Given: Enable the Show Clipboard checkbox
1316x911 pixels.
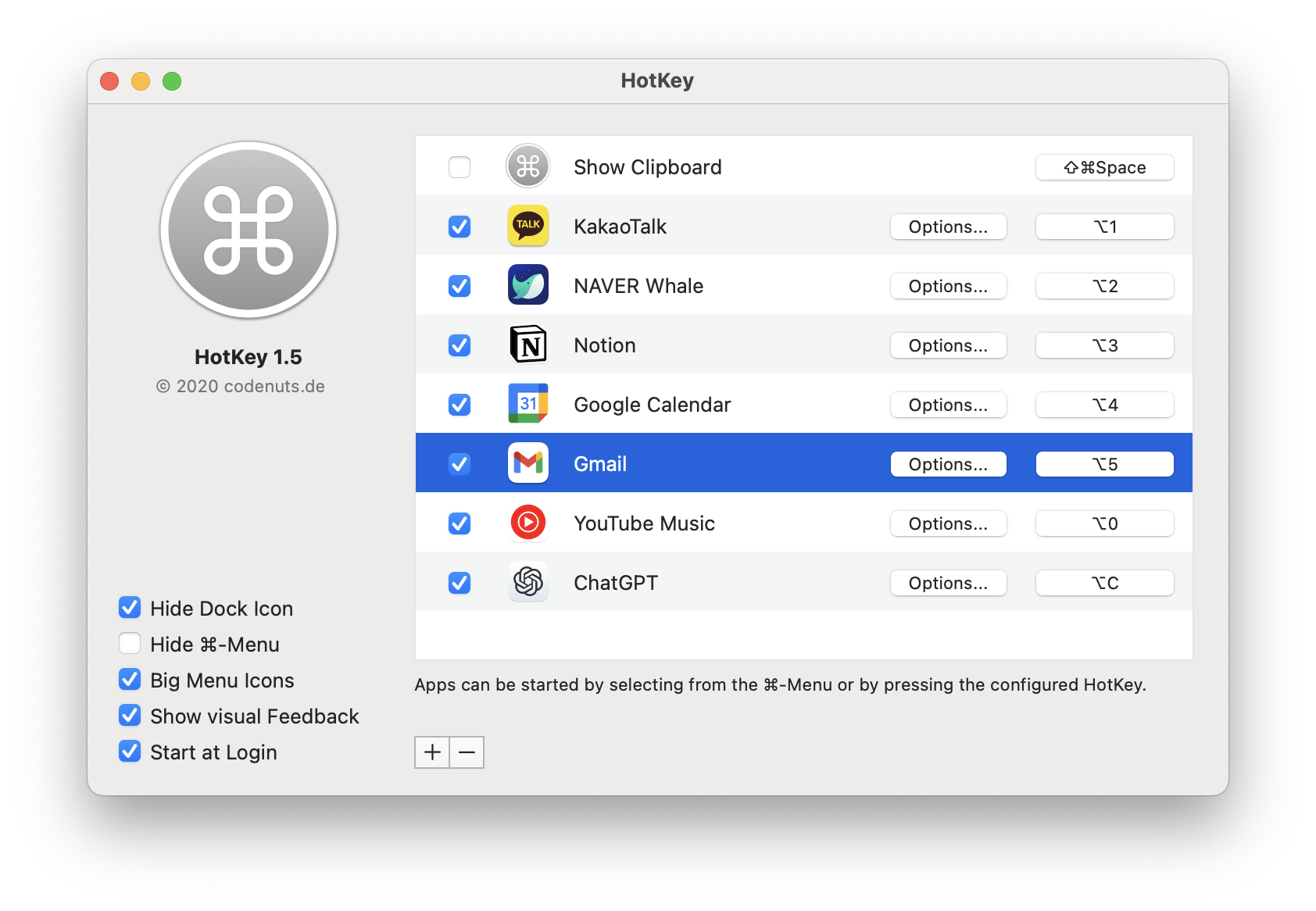Looking at the screenshot, I should click(x=460, y=167).
